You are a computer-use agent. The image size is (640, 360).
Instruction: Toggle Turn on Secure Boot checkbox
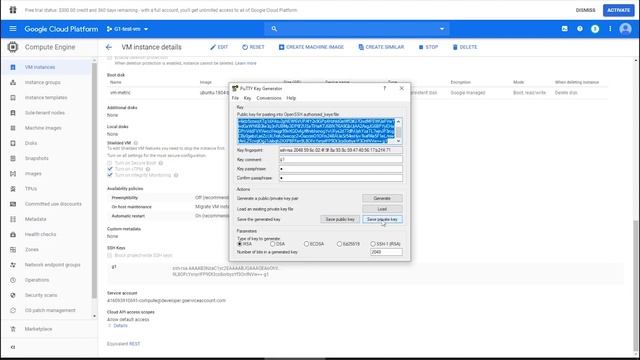(x=110, y=163)
